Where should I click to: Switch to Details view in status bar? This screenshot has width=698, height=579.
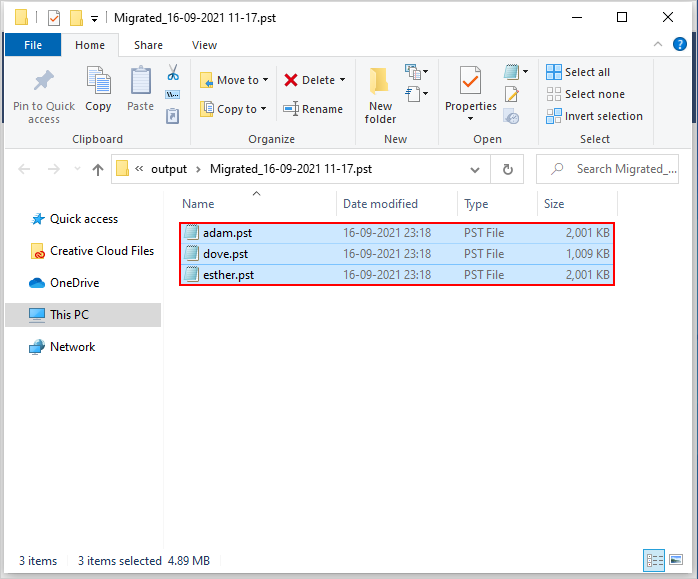click(654, 560)
